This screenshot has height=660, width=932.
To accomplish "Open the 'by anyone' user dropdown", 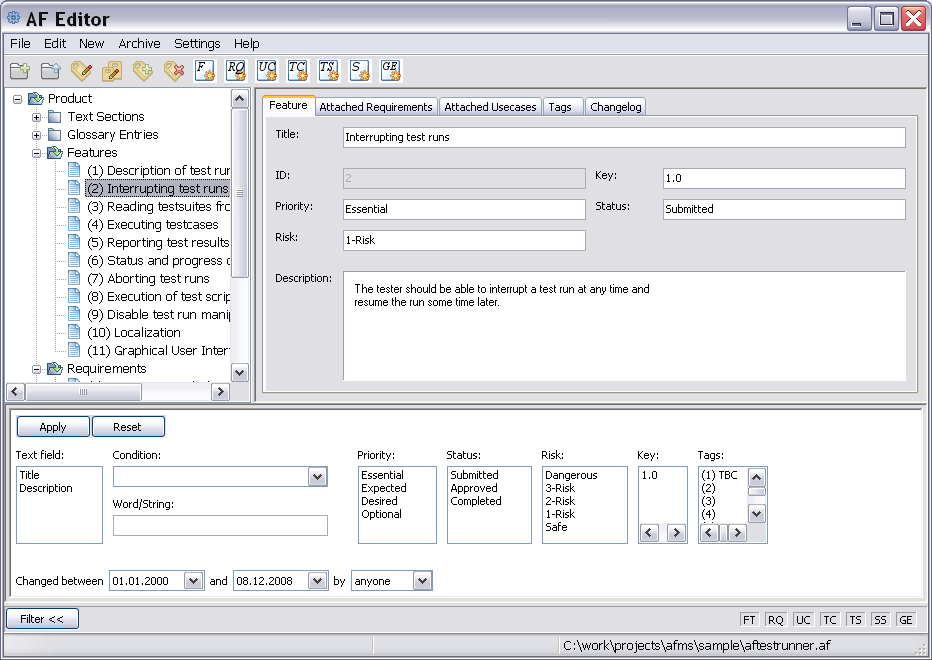I will [x=422, y=581].
